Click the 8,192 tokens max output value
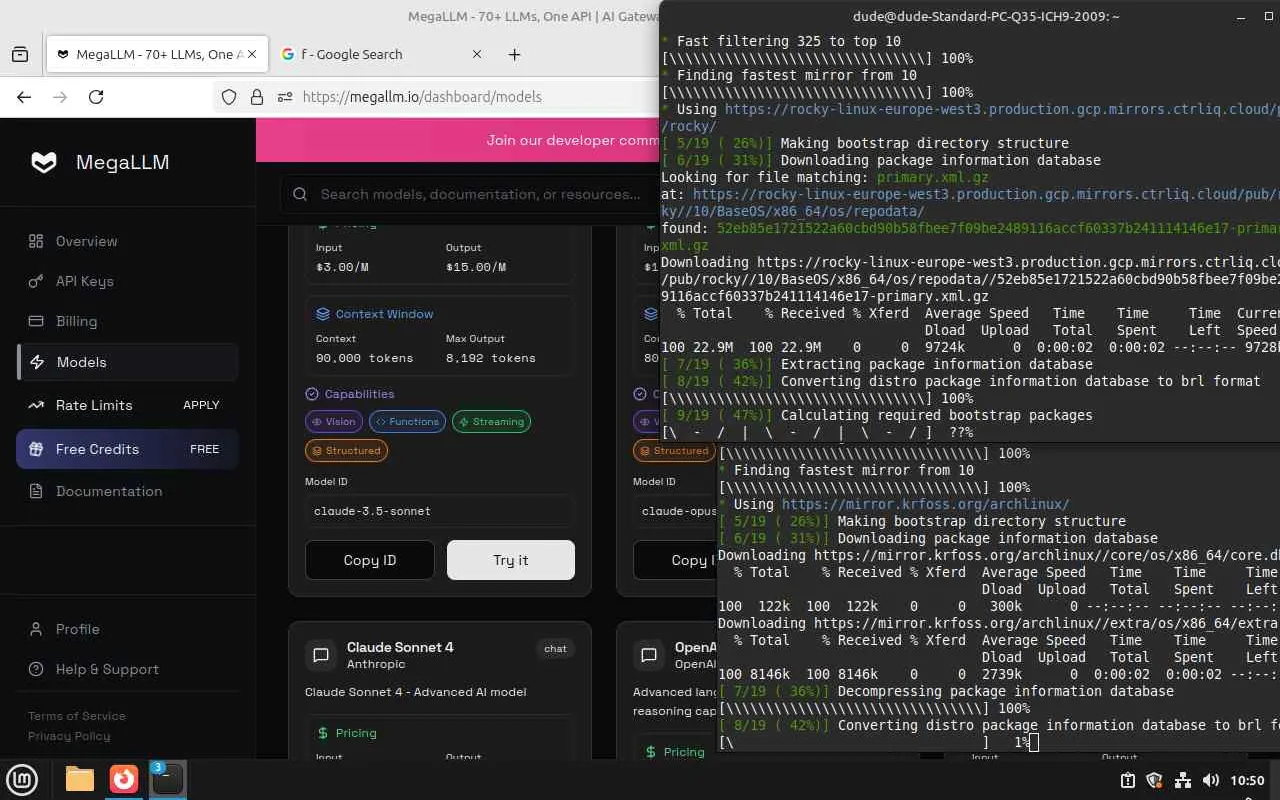 click(491, 358)
